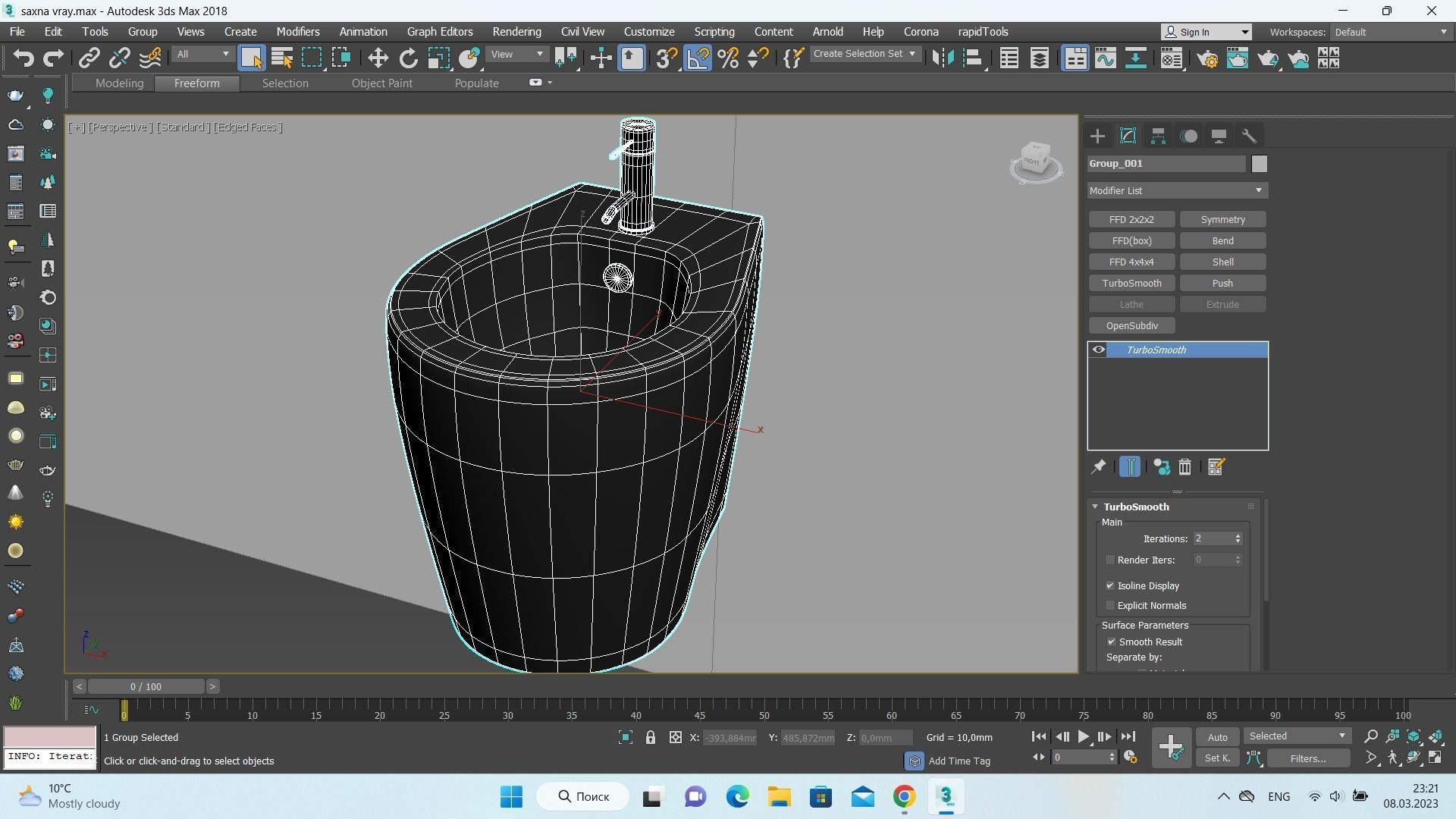Click Remove modifier trash icon
The image size is (1456, 819).
[x=1185, y=467]
